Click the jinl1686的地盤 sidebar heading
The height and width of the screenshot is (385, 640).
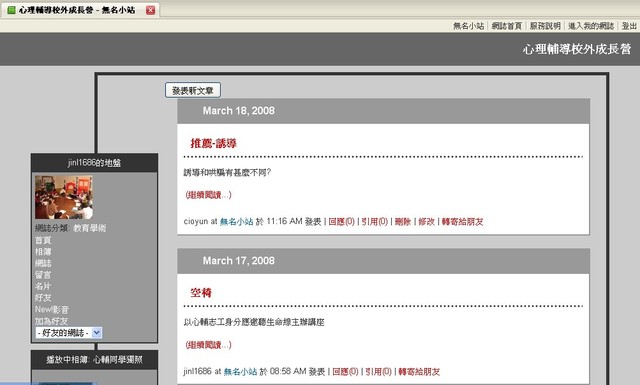[x=94, y=163]
